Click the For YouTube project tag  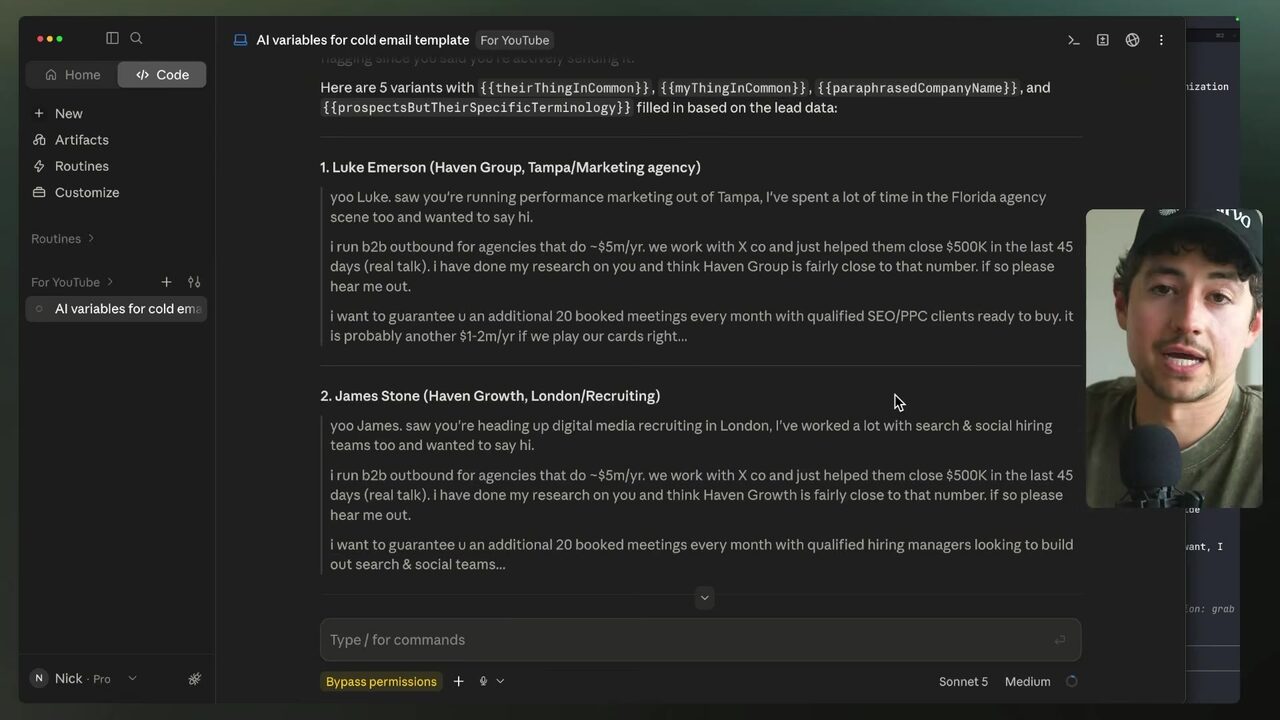tap(514, 40)
